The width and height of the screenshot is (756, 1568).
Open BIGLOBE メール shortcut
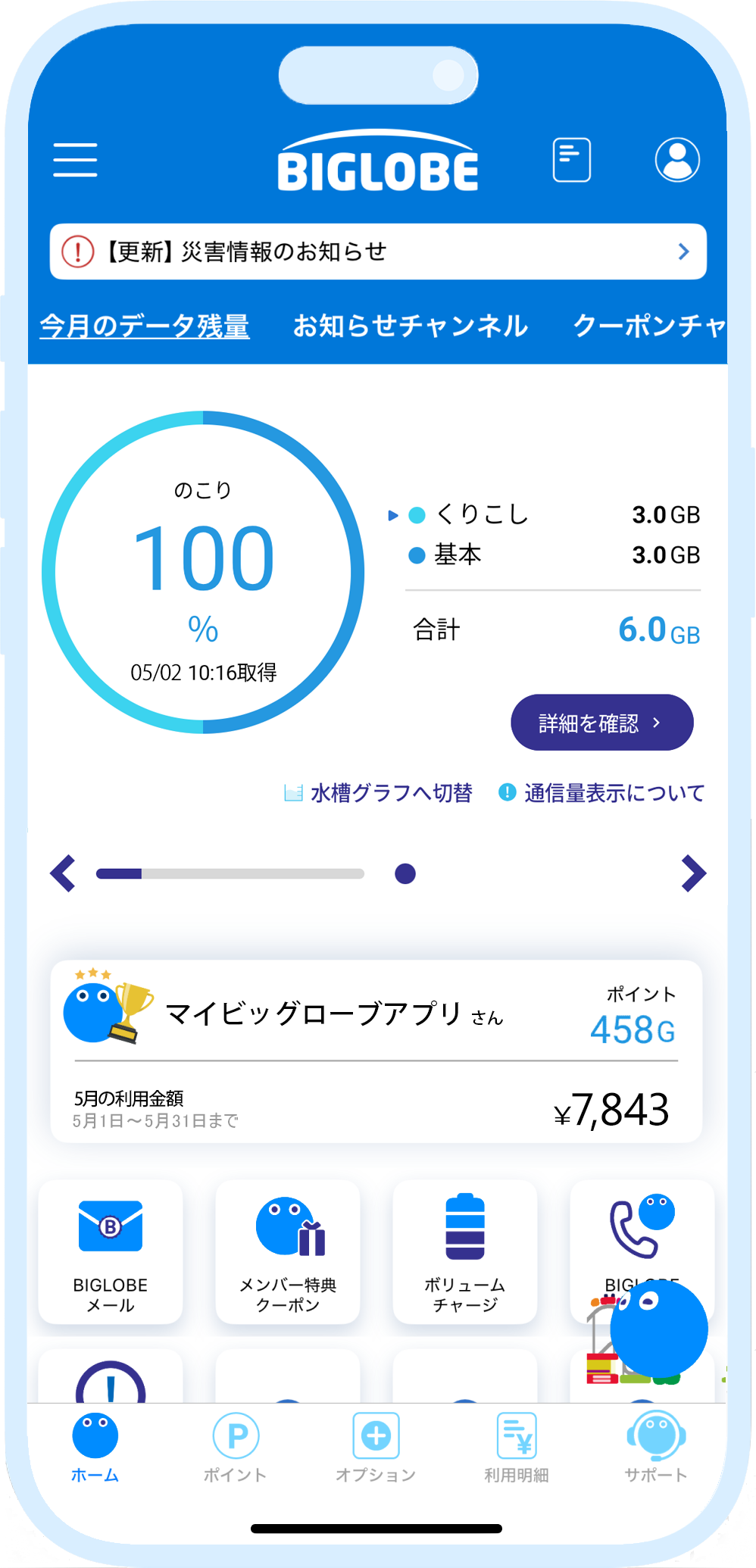(x=111, y=1251)
